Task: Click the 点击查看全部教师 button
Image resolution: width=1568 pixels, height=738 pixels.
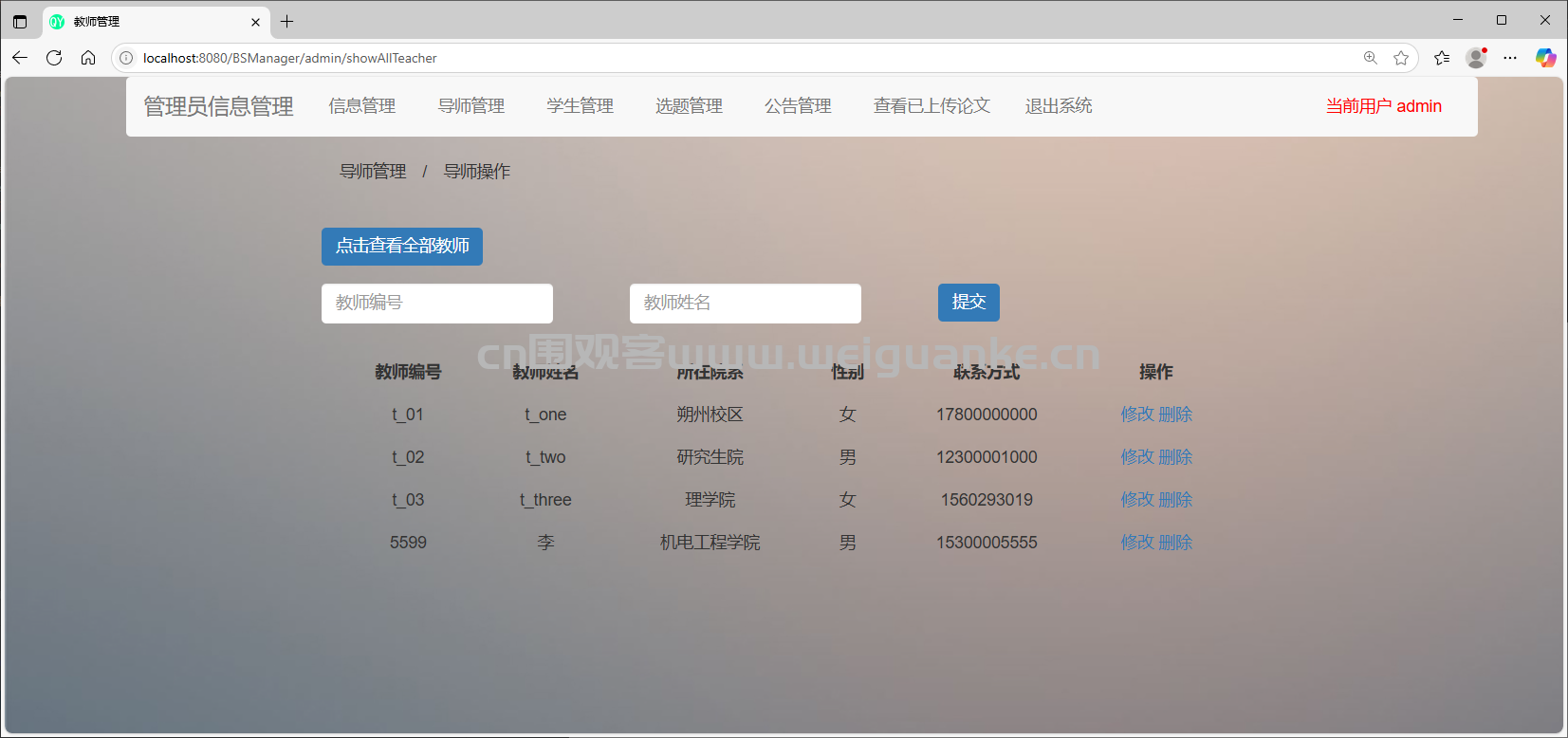Action: click(x=402, y=247)
